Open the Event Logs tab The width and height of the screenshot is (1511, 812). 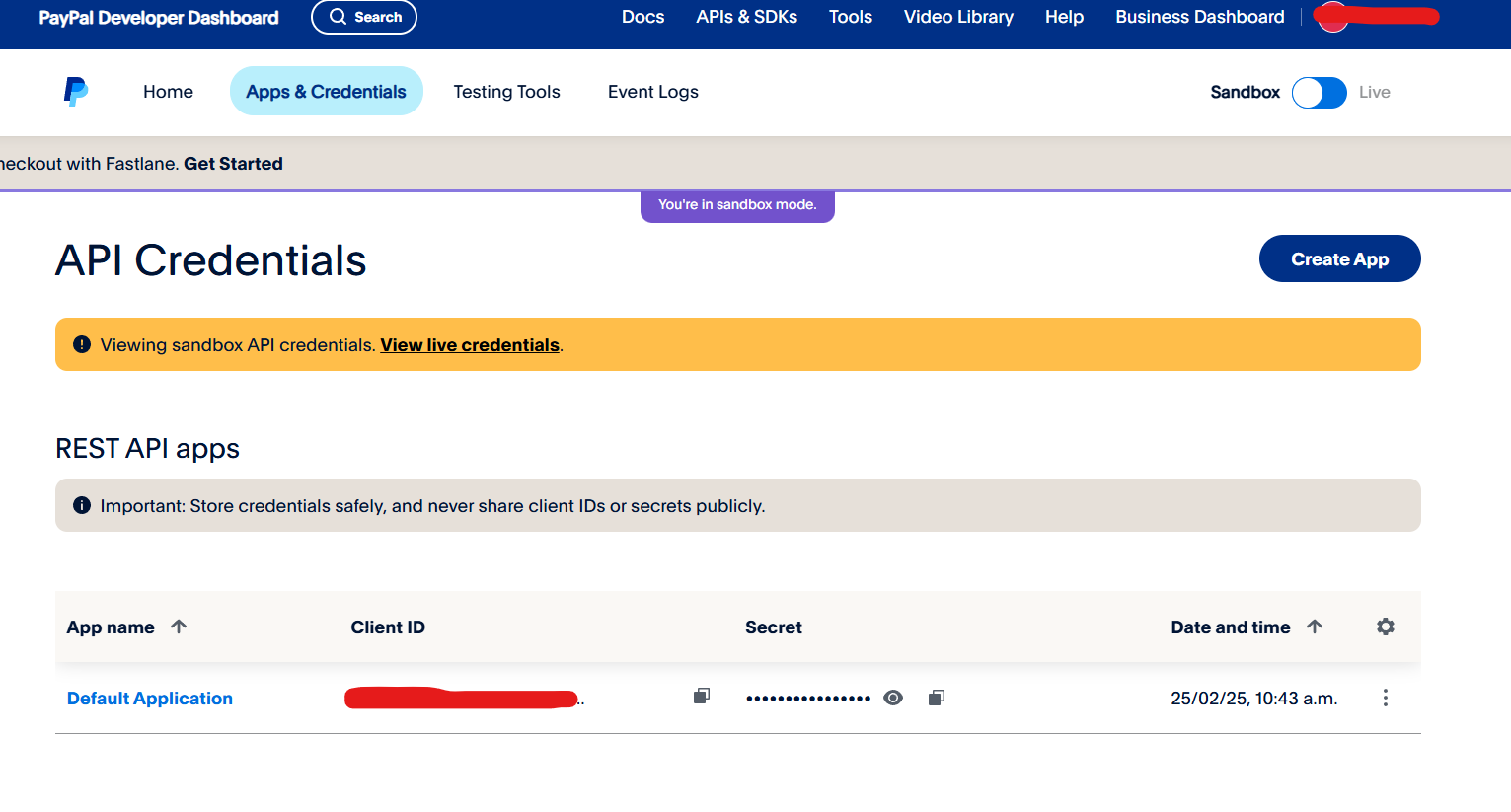pyautogui.click(x=653, y=92)
